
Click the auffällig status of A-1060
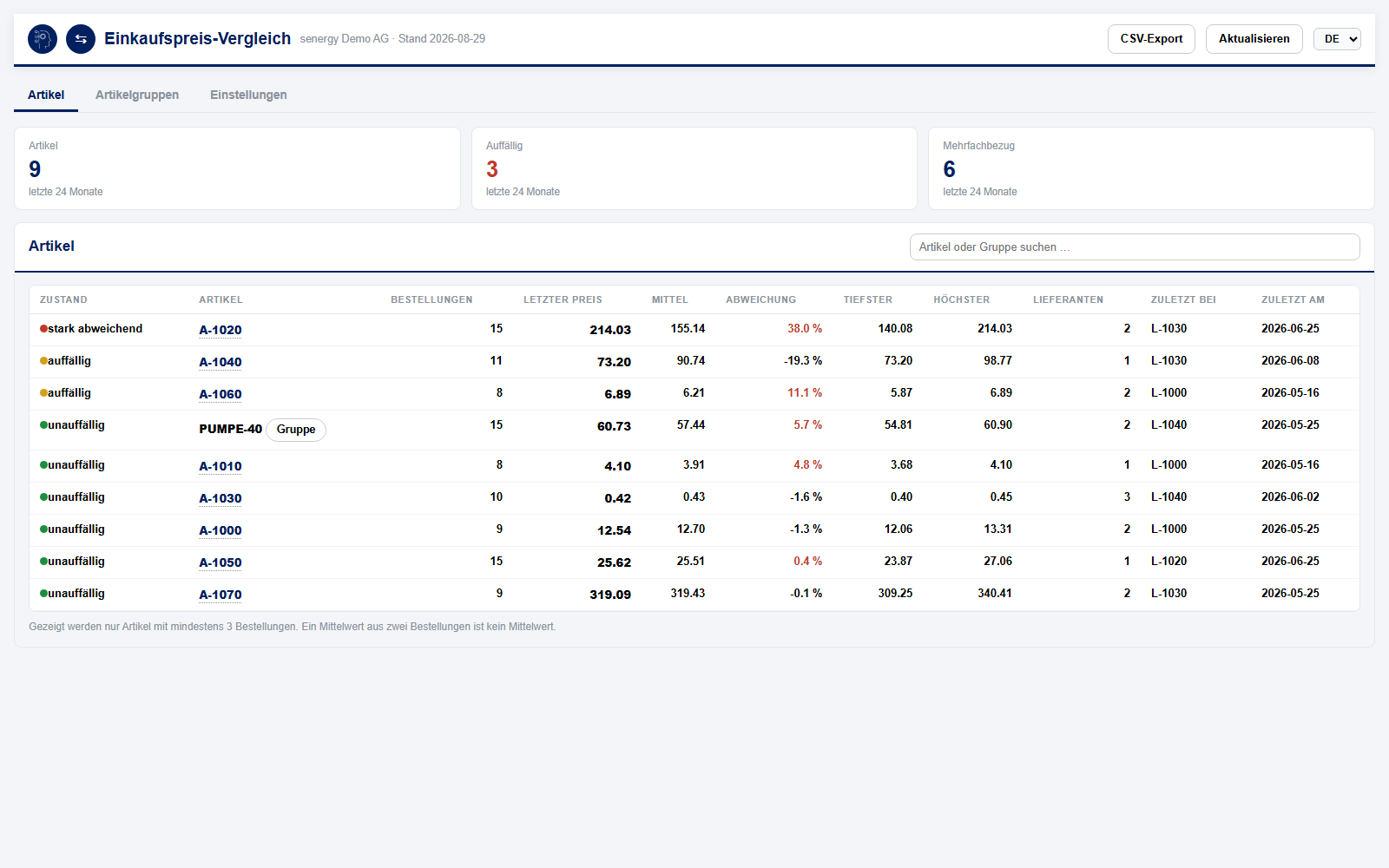tap(69, 393)
